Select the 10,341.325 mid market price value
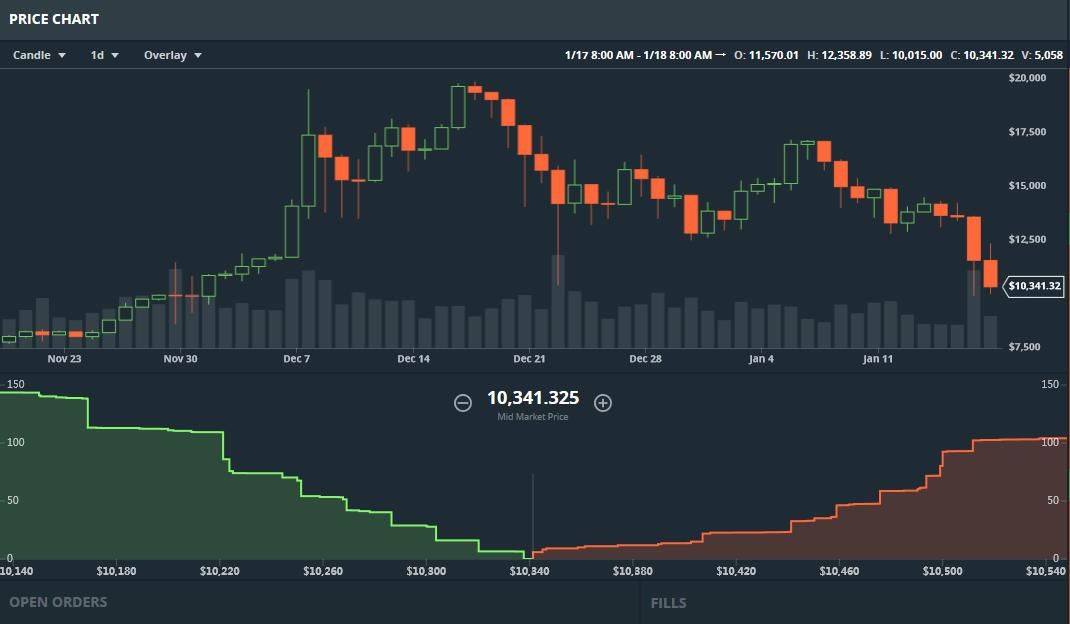This screenshot has width=1070, height=624. (532, 398)
